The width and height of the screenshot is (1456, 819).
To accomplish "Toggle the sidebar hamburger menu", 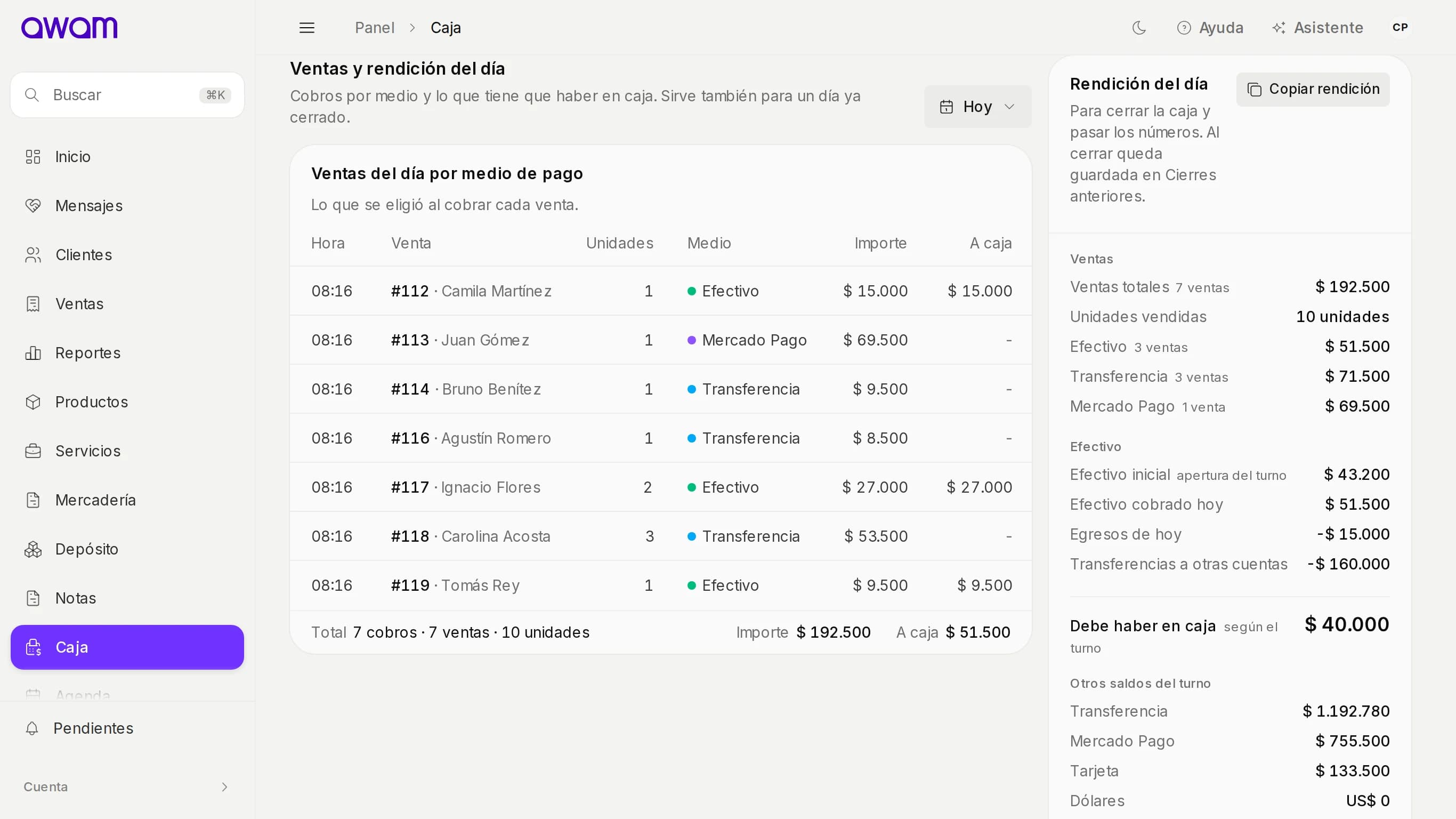I will [307, 28].
